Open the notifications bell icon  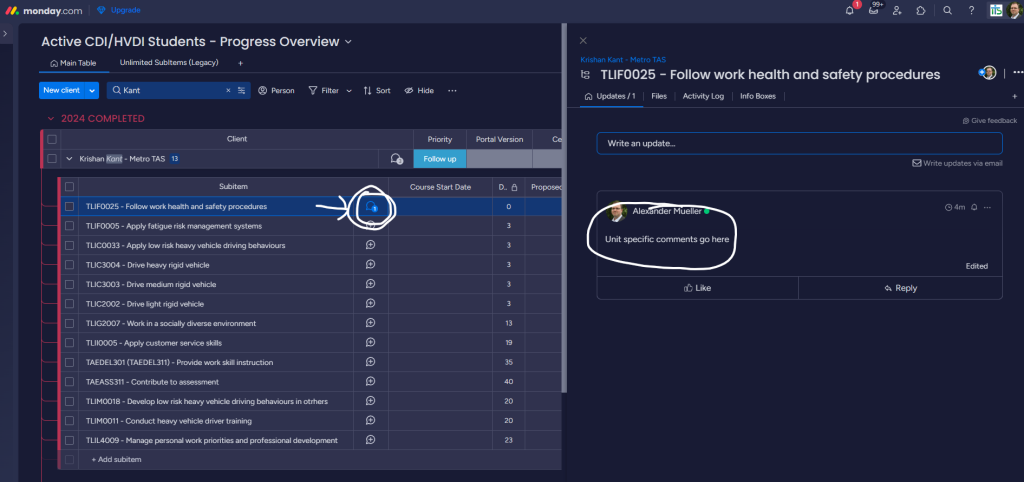tap(849, 10)
